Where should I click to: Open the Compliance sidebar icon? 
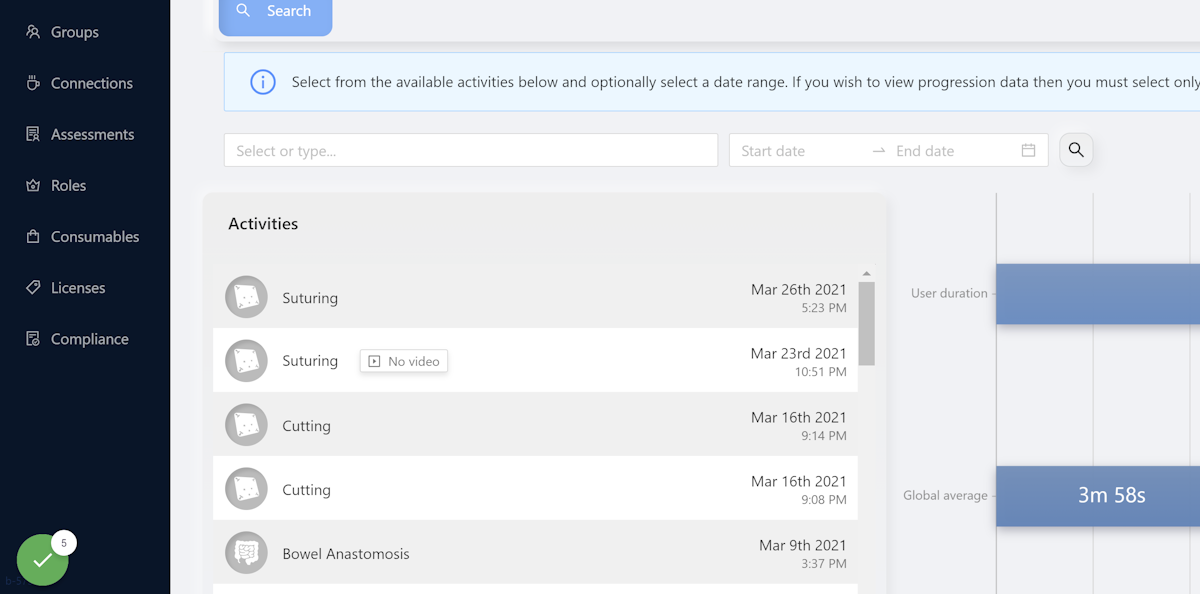(x=33, y=338)
